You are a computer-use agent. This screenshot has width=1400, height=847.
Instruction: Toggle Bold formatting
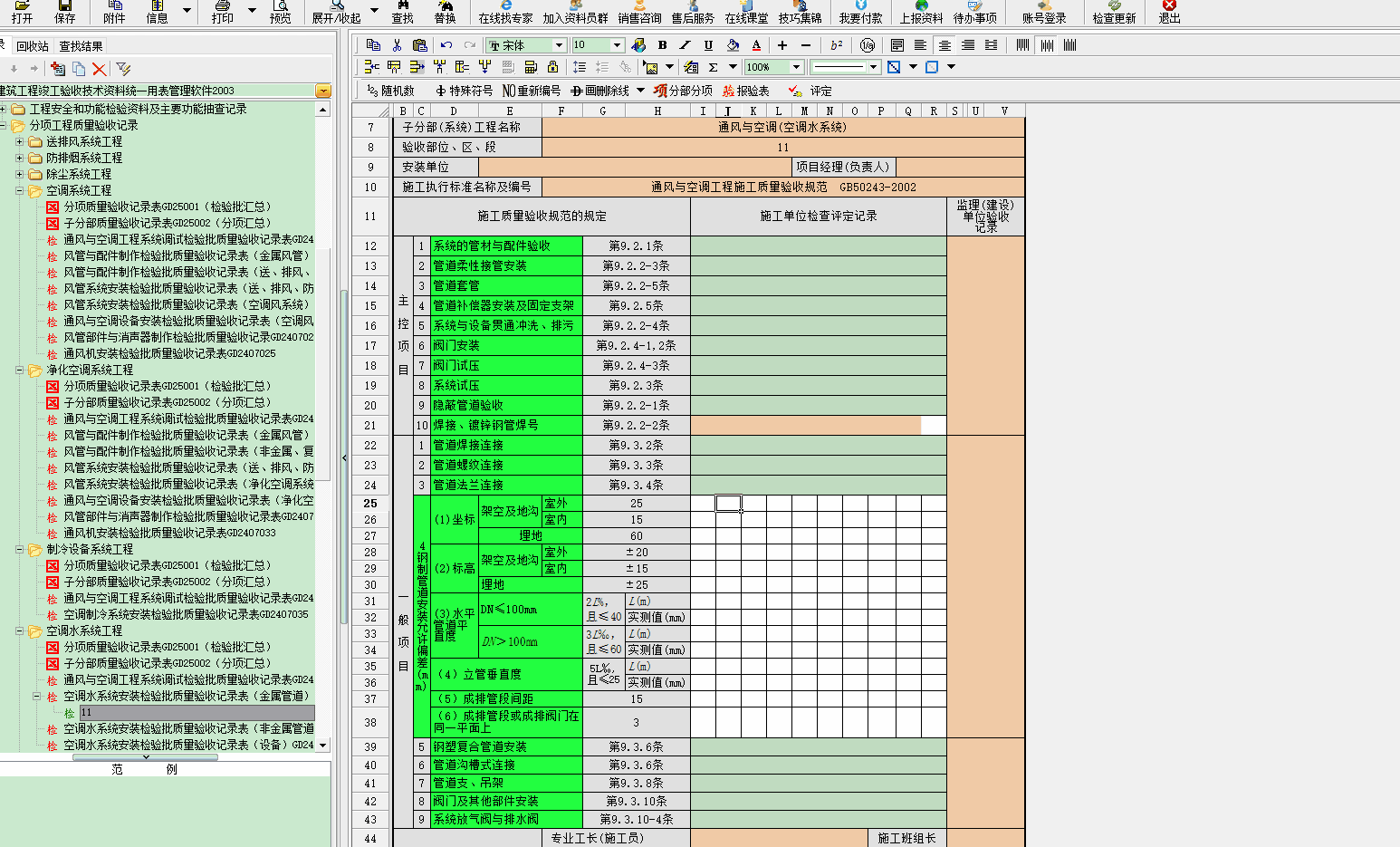(662, 45)
